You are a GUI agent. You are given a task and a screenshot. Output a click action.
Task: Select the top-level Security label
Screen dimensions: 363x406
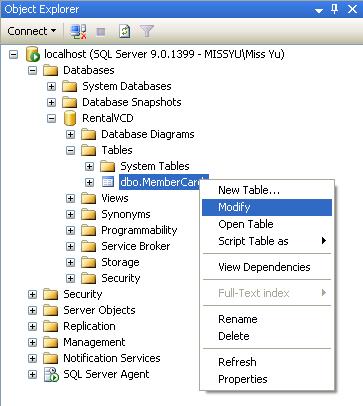click(x=83, y=294)
